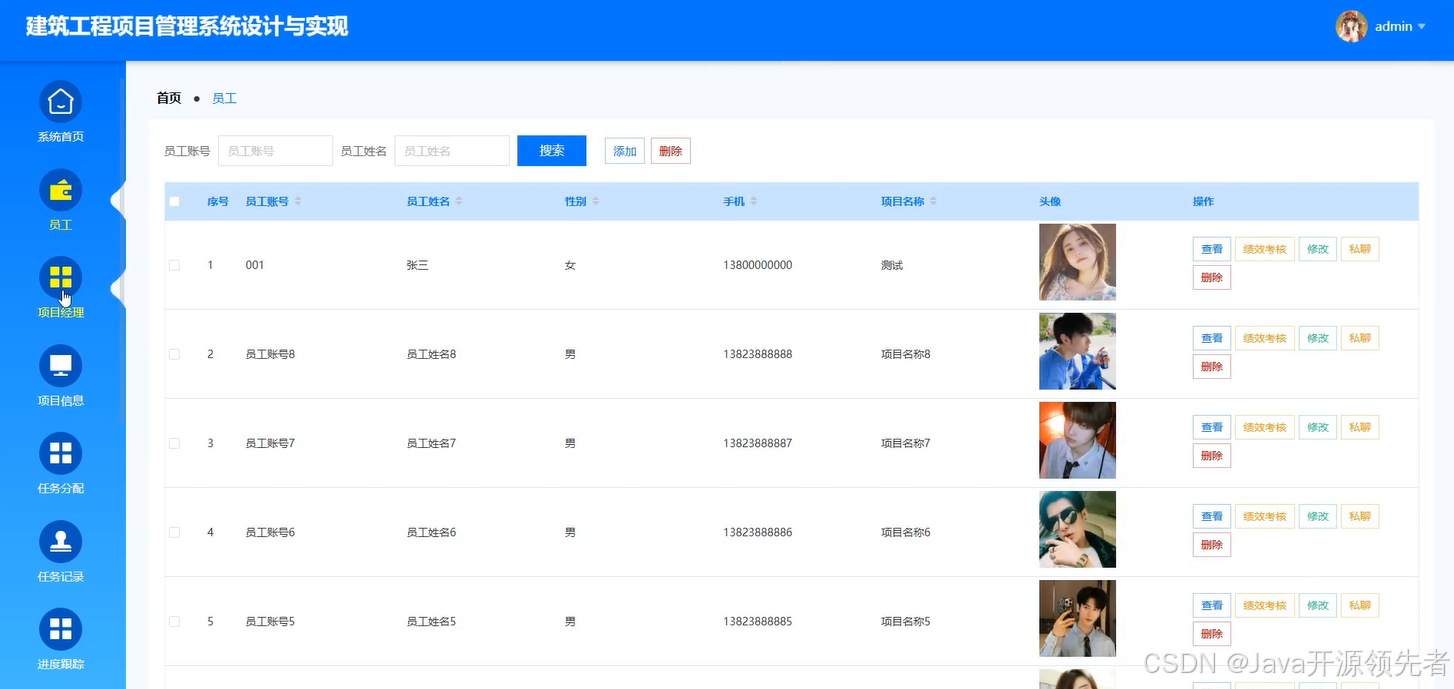The image size is (1454, 689).
Task: Click 修改 for 员工姓名6 row
Action: click(1318, 516)
